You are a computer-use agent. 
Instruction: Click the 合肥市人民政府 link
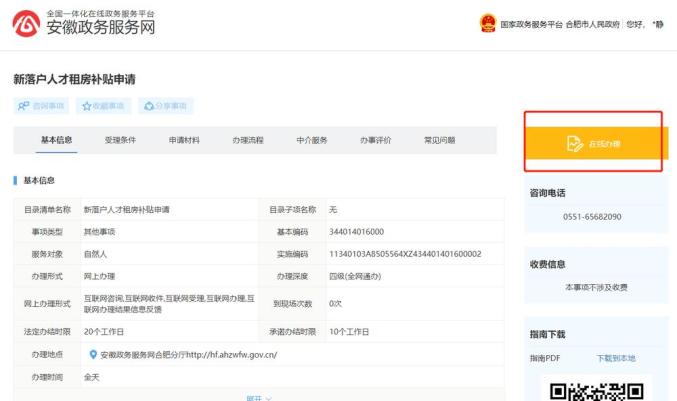tap(593, 24)
